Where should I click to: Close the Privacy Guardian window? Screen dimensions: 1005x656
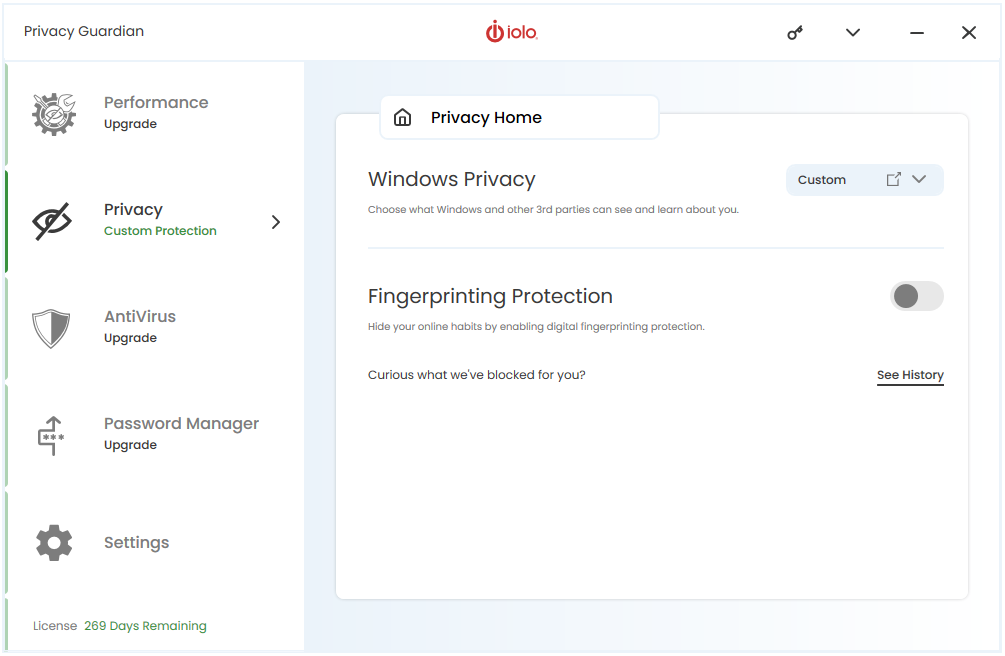[969, 33]
